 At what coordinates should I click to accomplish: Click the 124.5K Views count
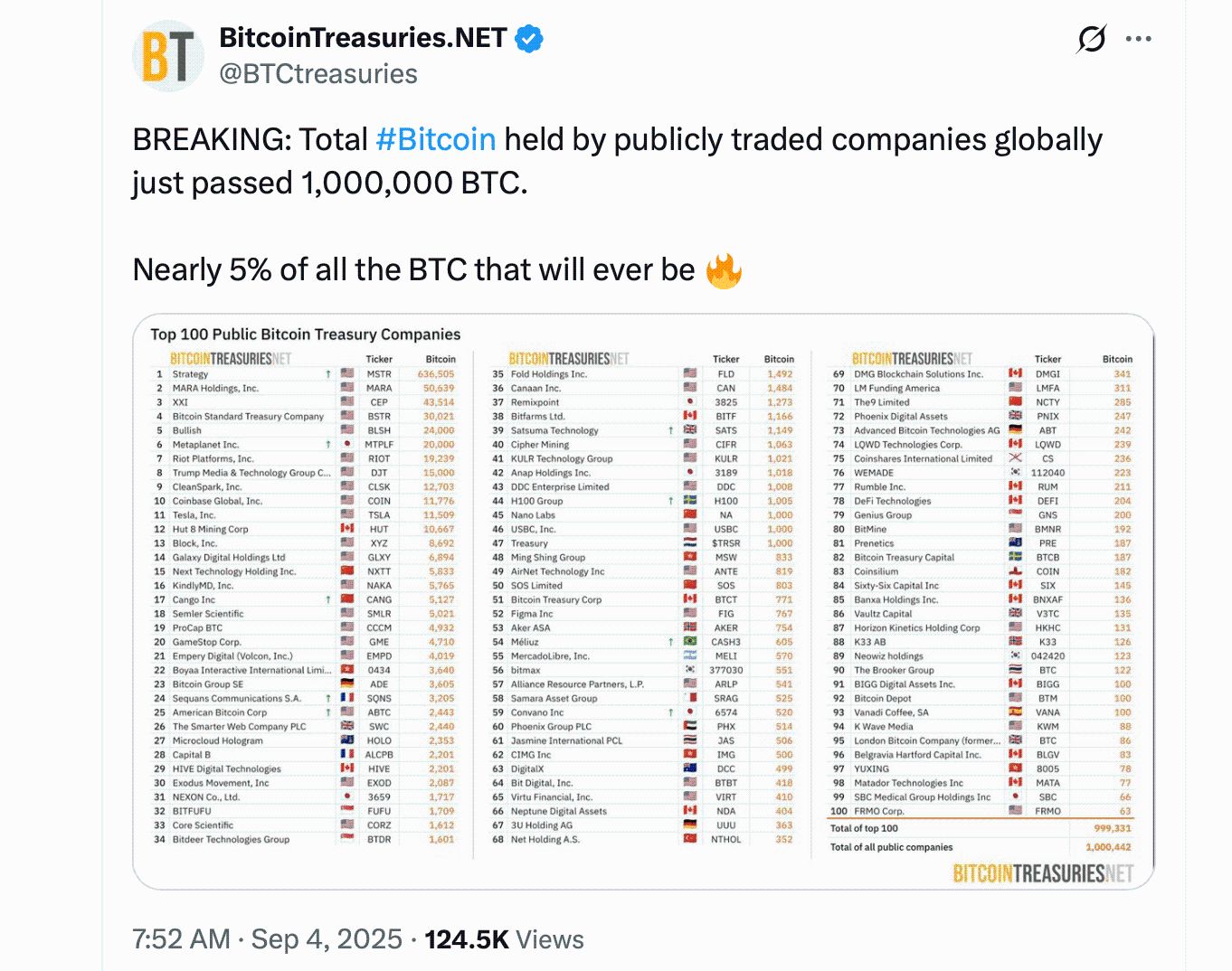pos(504,939)
